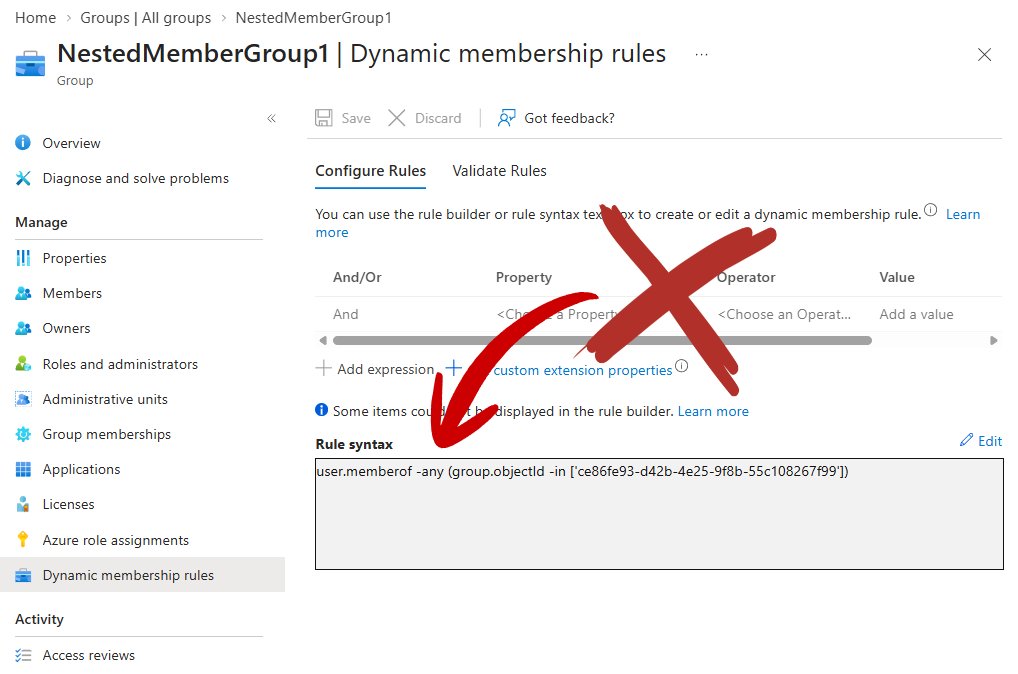
Task: Open the Got feedback? link
Action: [569, 118]
